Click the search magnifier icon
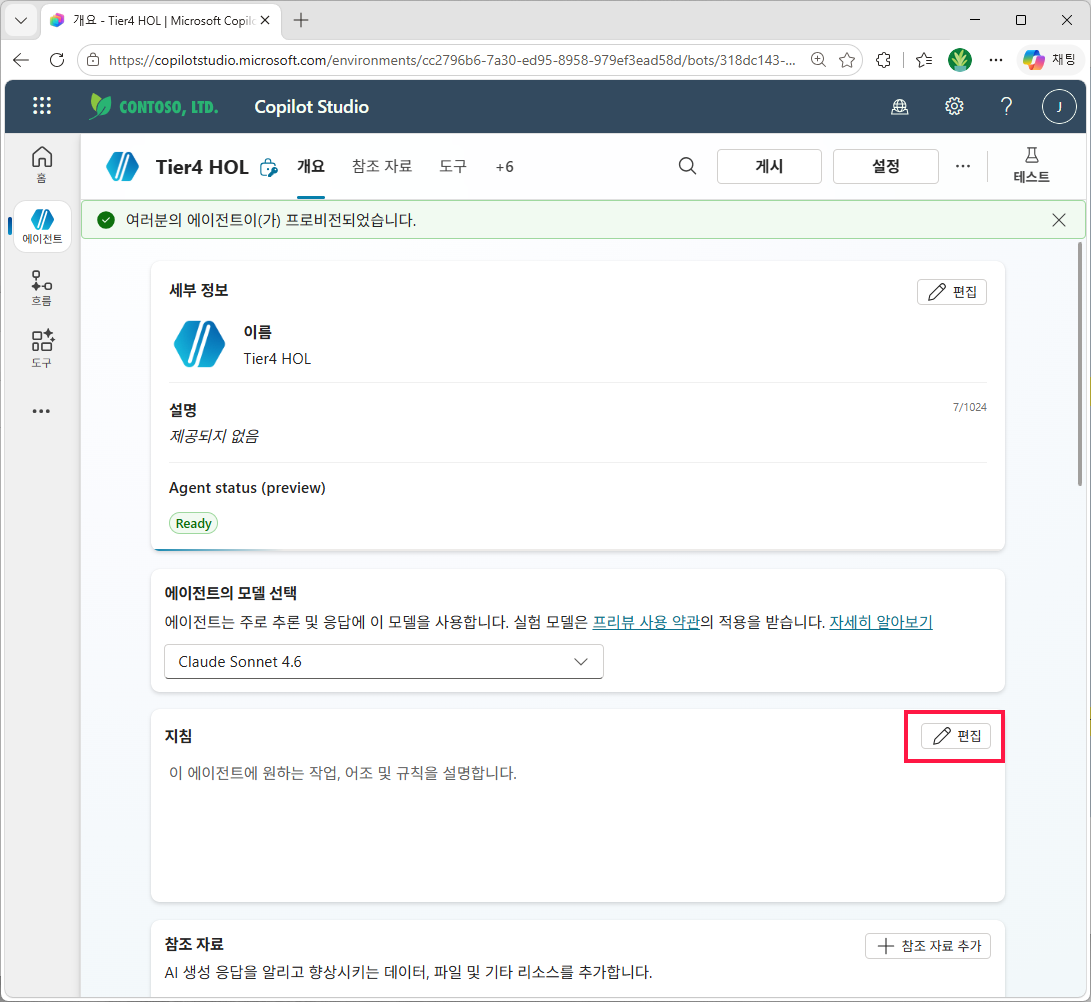The width and height of the screenshot is (1091, 1002). point(687,166)
